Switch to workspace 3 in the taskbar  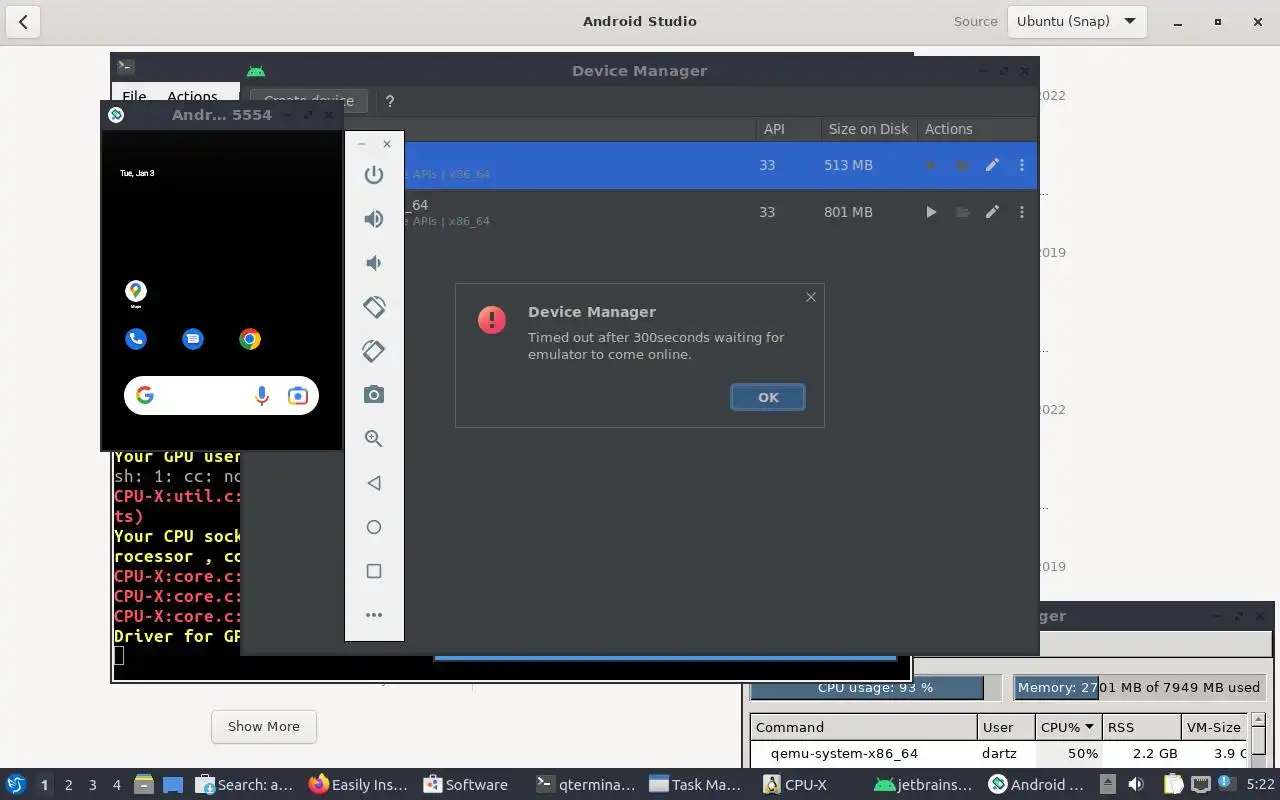pos(92,785)
